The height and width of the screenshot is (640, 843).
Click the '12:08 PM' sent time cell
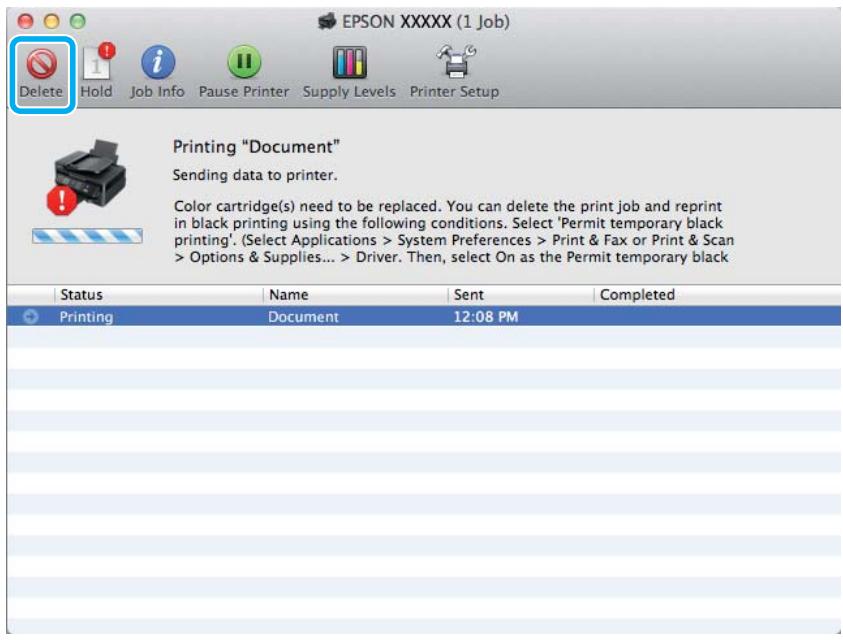(x=486, y=317)
